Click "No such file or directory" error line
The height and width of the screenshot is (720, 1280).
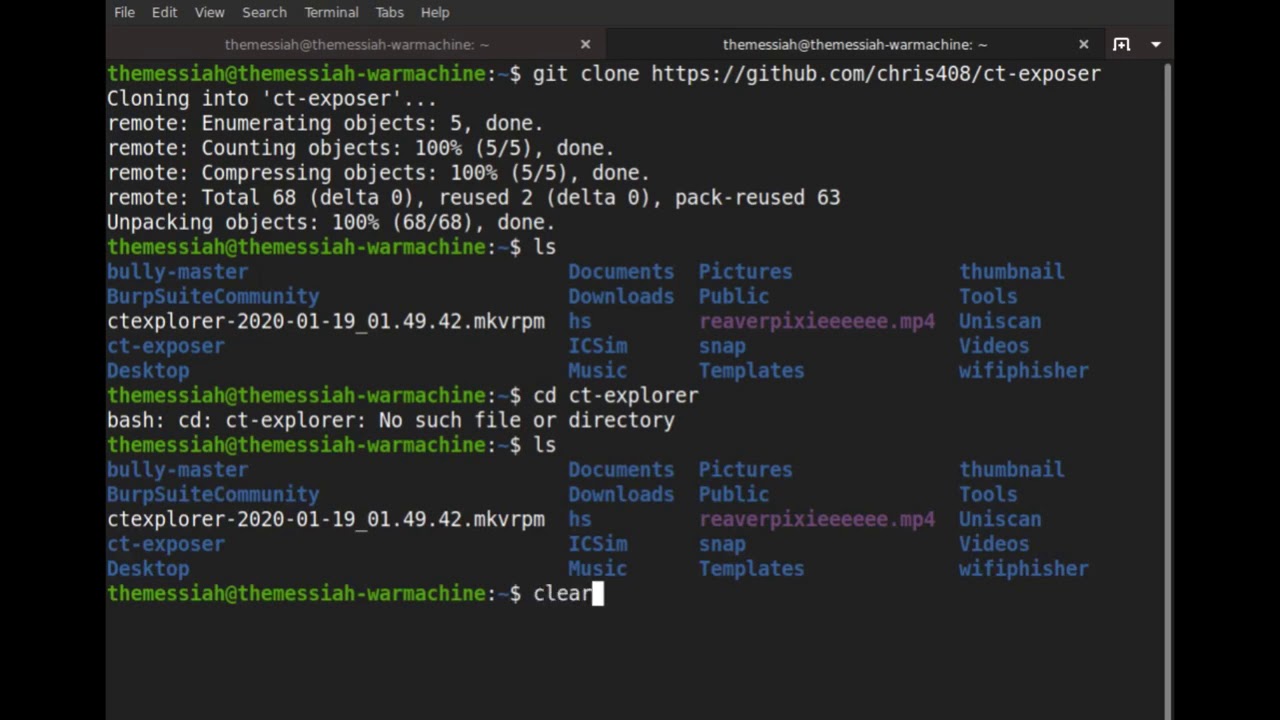click(391, 420)
